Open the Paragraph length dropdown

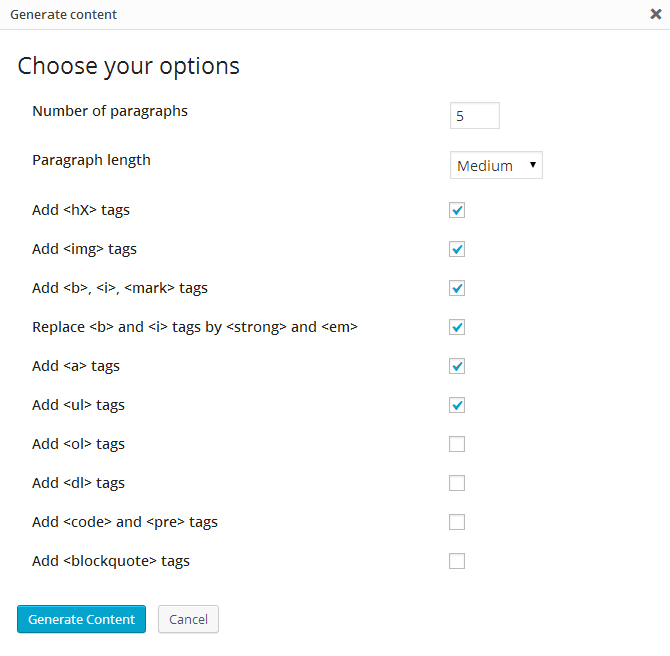[496, 165]
